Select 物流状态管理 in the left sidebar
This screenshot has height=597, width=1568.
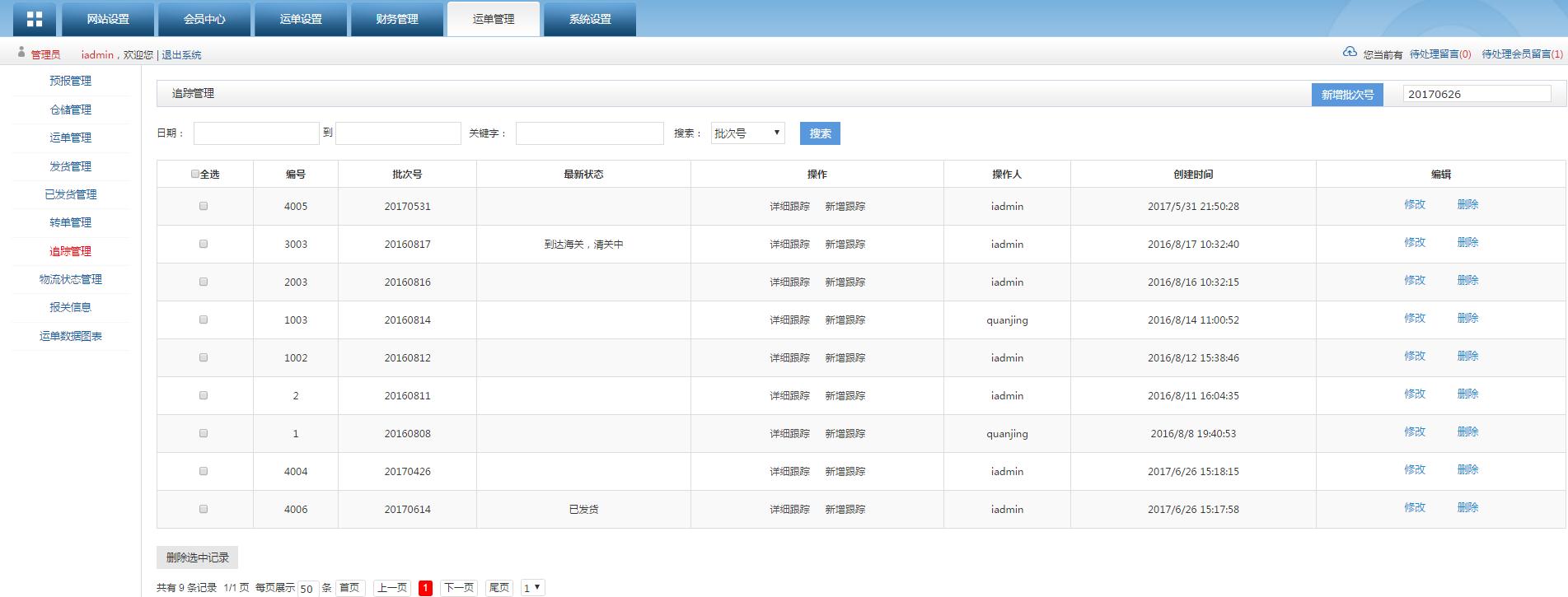[71, 279]
